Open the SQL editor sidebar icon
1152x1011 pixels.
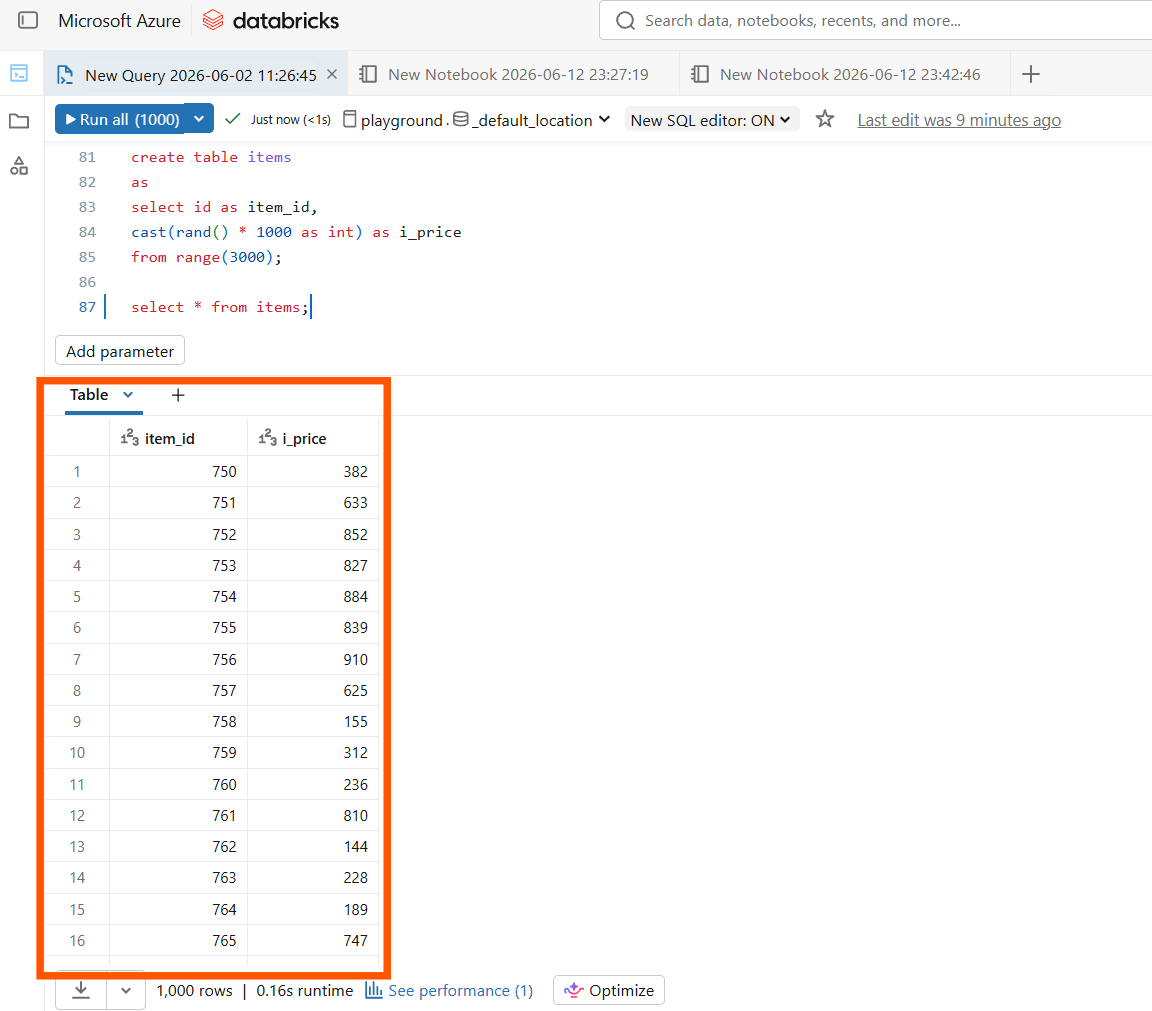coord(19,73)
